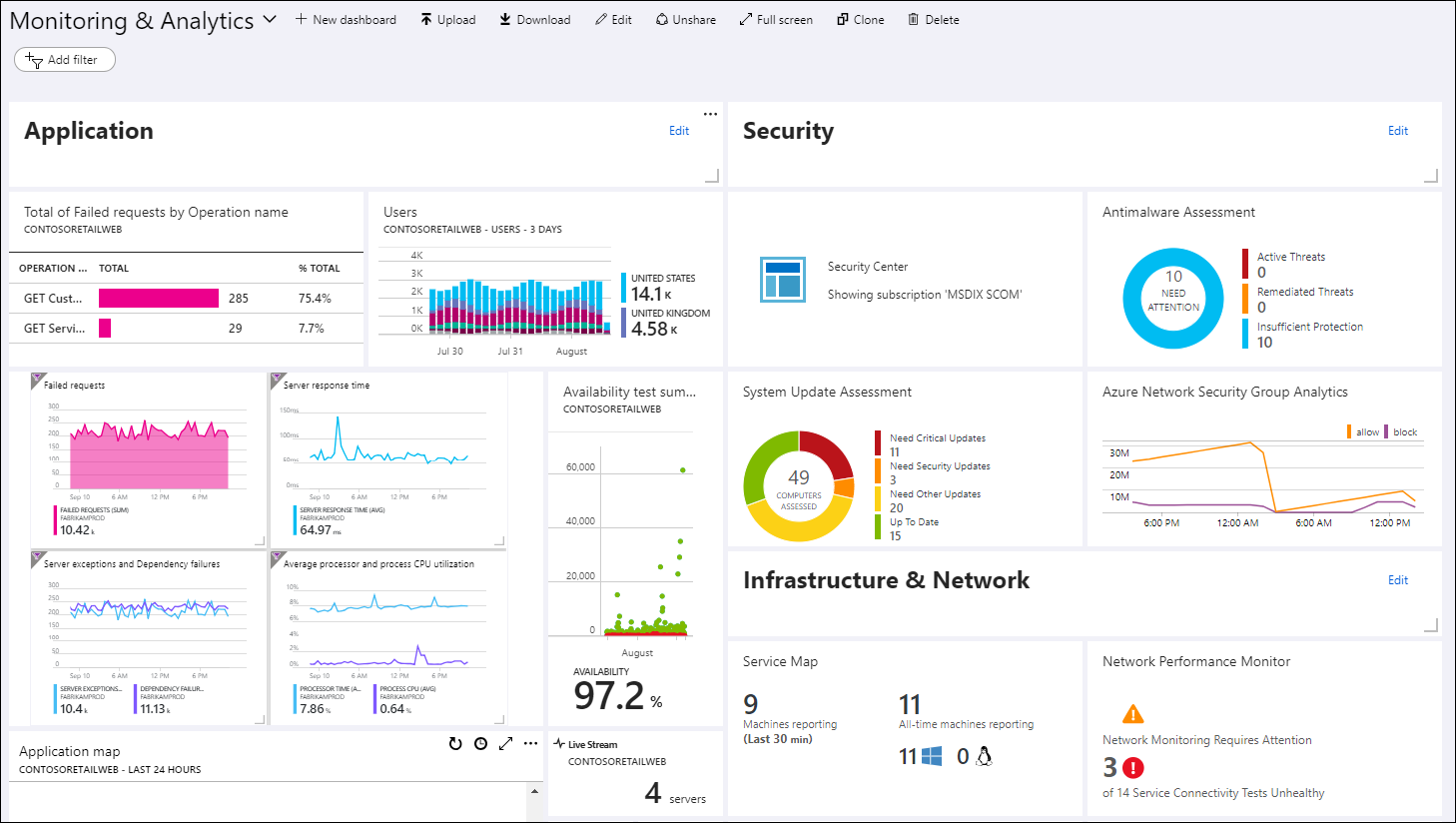The image size is (1456, 823).
Task: Open the Monitoring & Analytics dashboard dropdown
Action: (269, 18)
